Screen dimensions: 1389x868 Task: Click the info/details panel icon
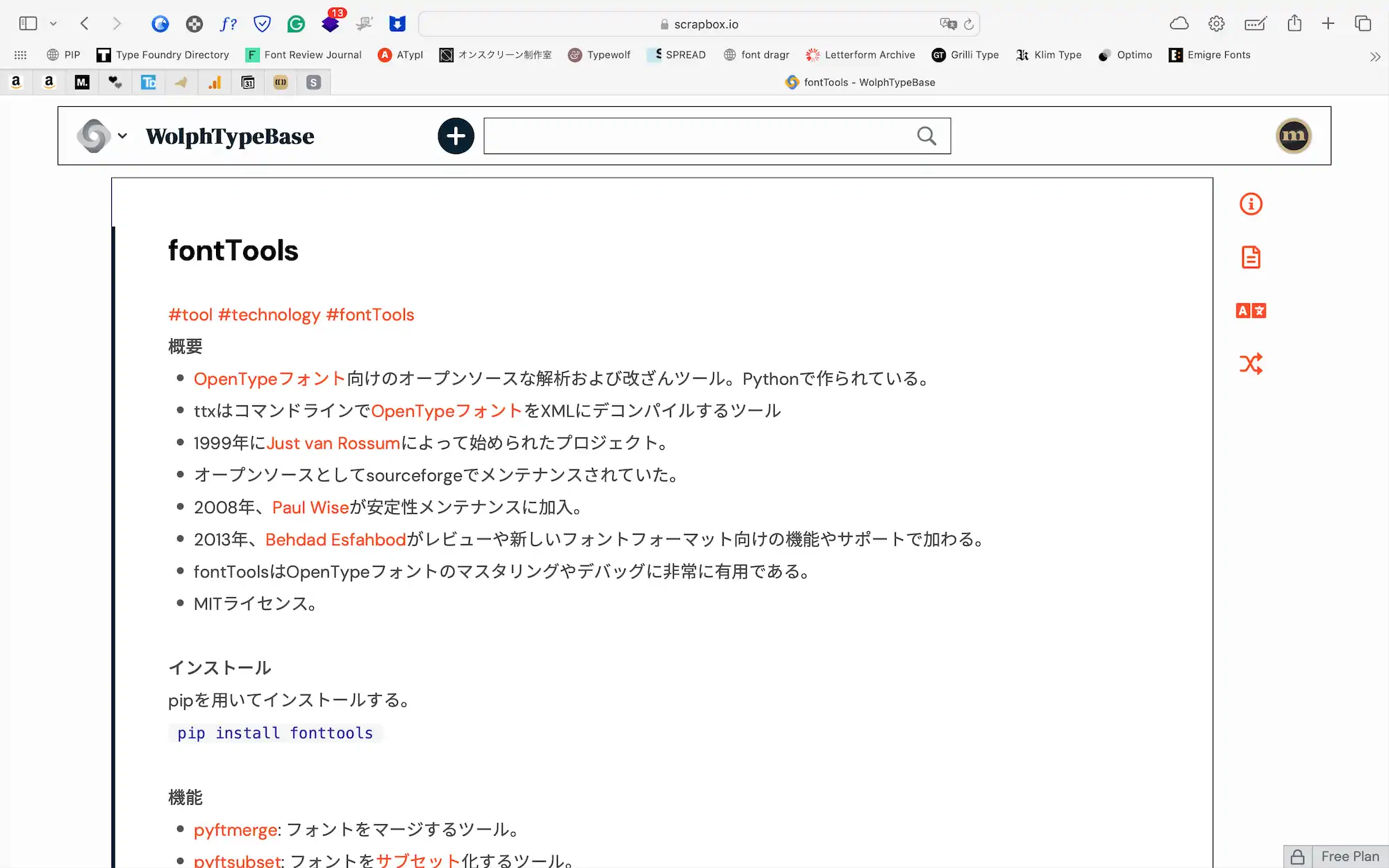coord(1251,204)
